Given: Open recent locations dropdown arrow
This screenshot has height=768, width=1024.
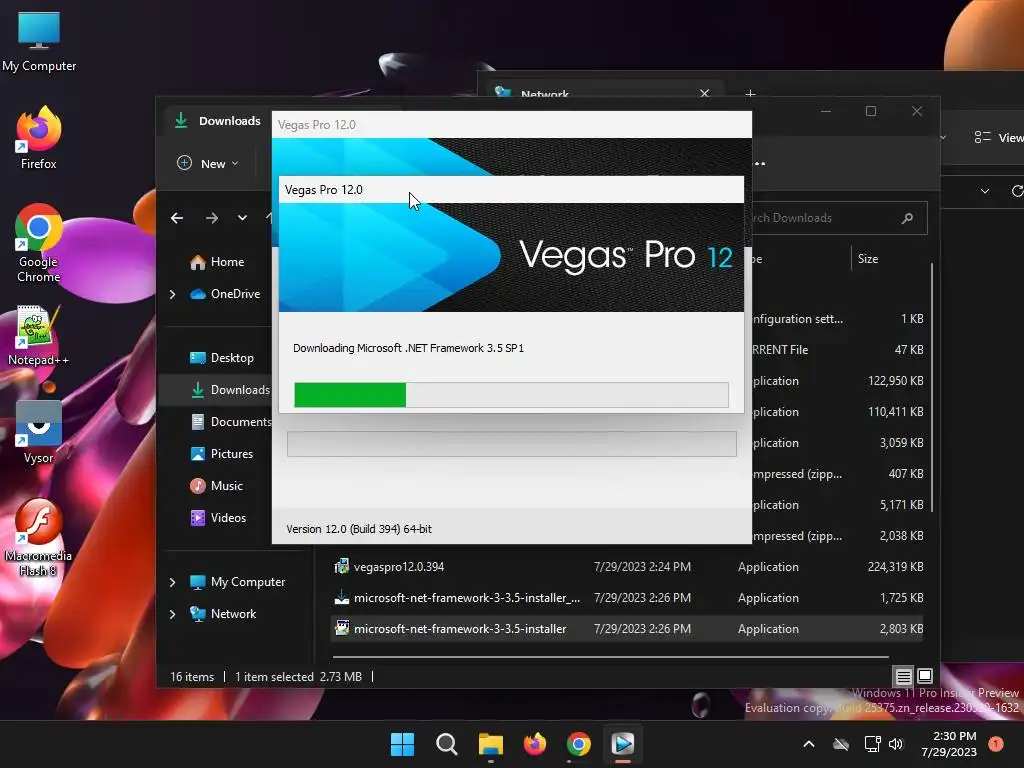Looking at the screenshot, I should coord(242,218).
